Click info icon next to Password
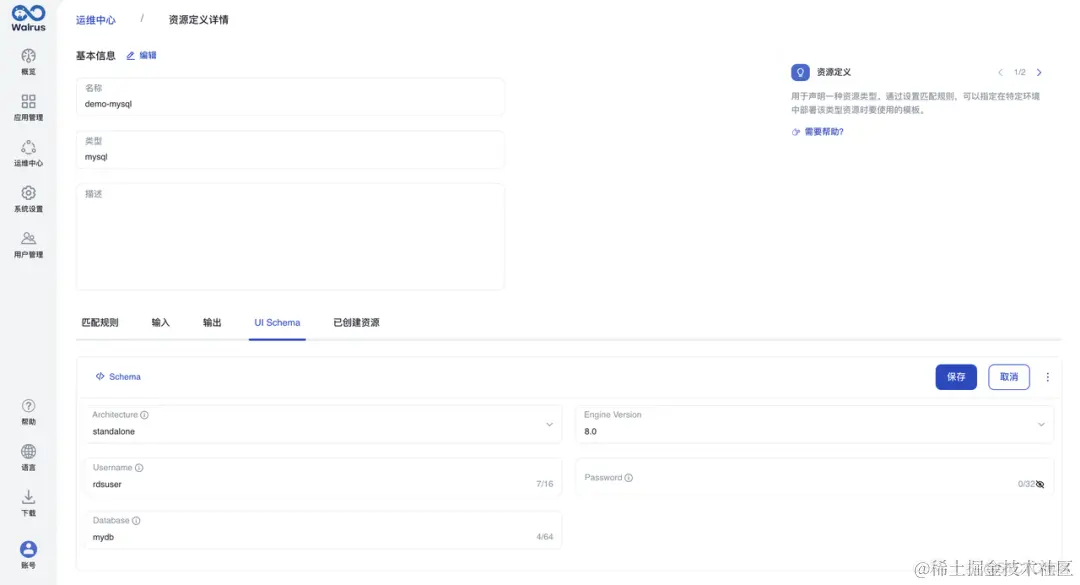Image resolution: width=1080 pixels, height=585 pixels. (x=628, y=478)
